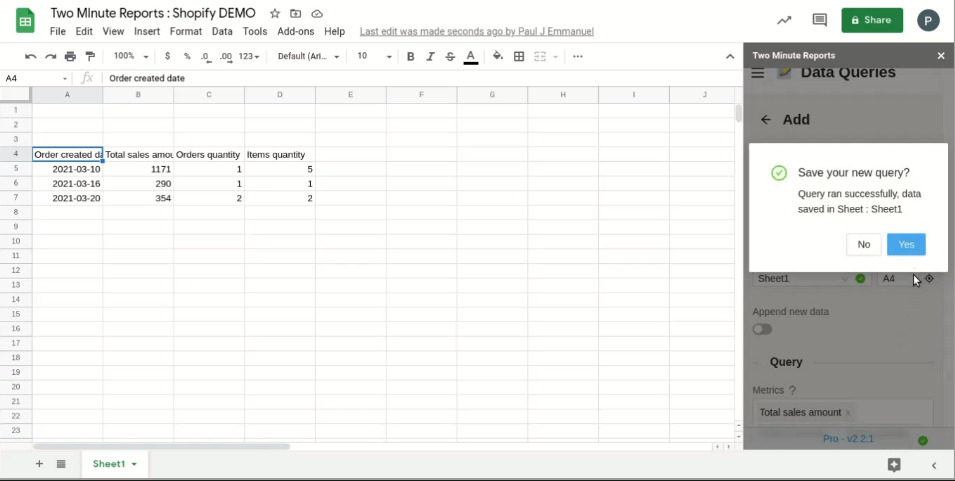
Task: Click the name box showing A4
Action: coord(35,78)
